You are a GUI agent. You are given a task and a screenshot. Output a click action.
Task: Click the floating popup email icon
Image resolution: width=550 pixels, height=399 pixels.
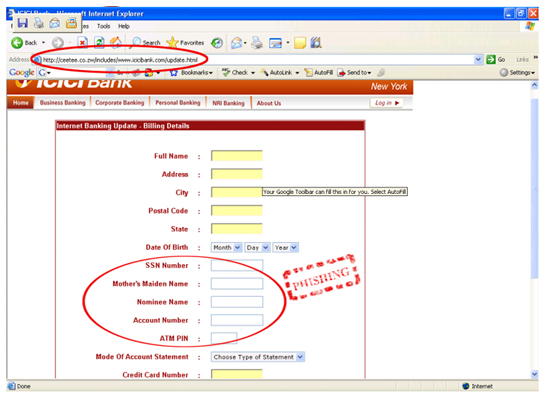[55, 23]
